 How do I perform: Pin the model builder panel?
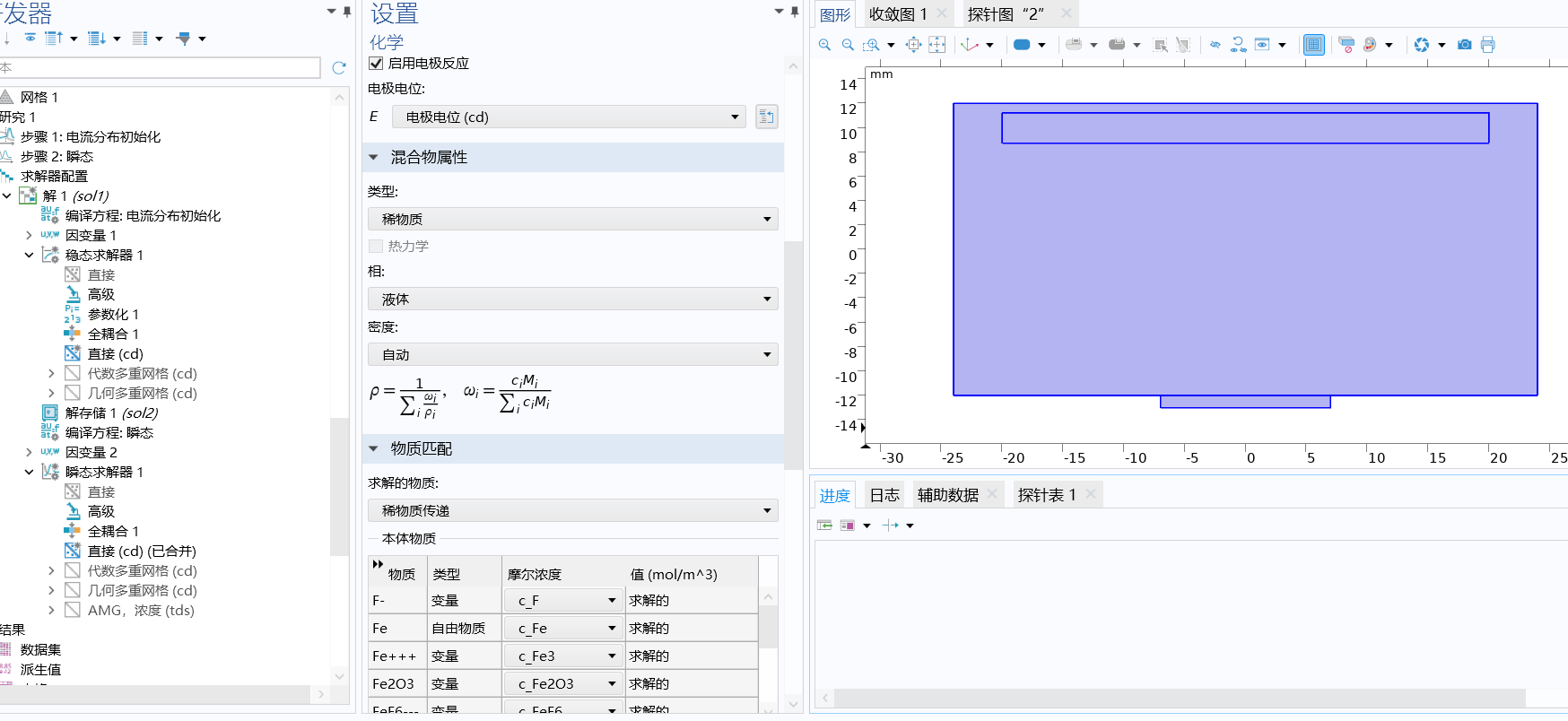(x=347, y=12)
